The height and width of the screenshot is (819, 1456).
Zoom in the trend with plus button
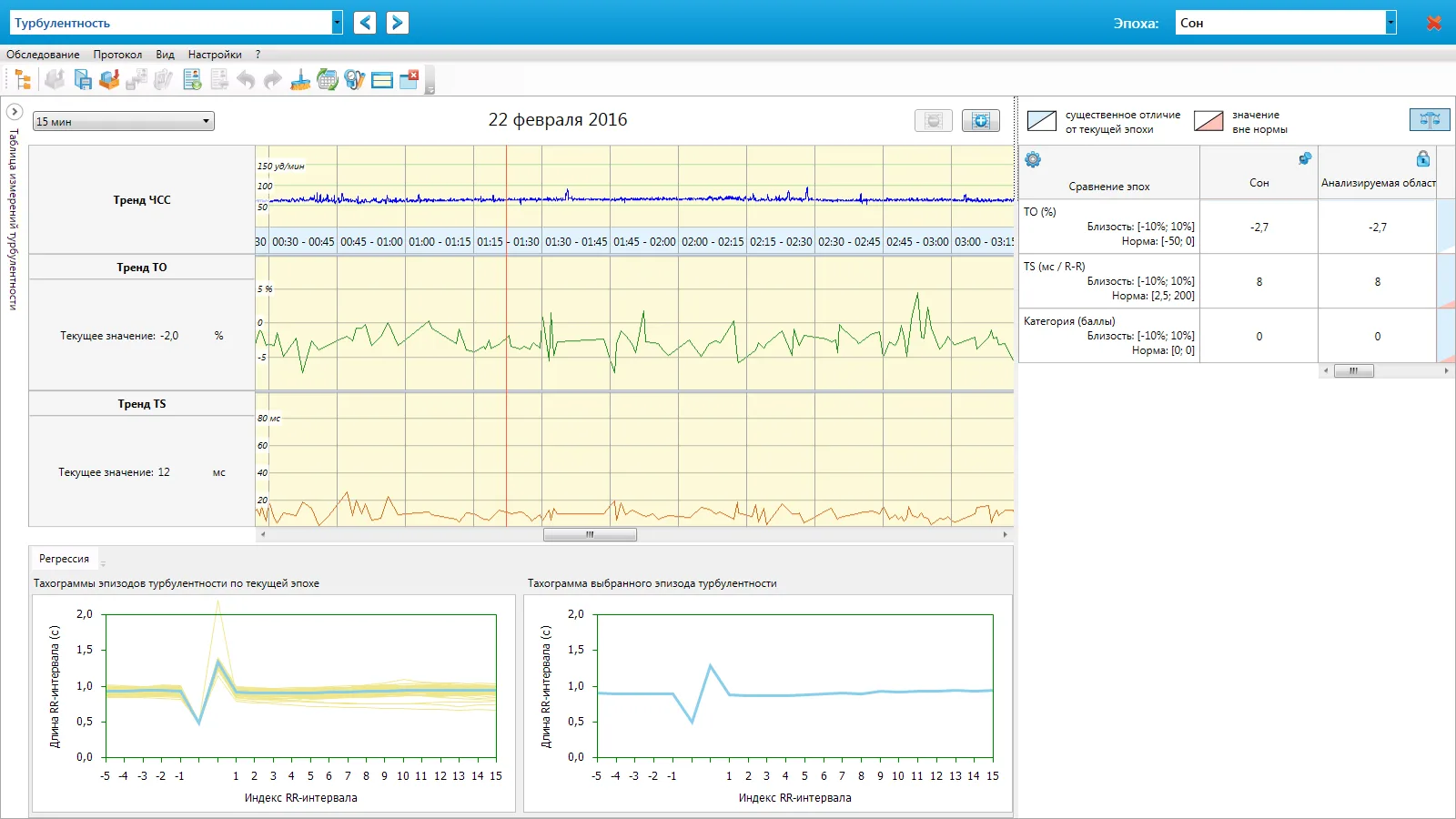(981, 121)
